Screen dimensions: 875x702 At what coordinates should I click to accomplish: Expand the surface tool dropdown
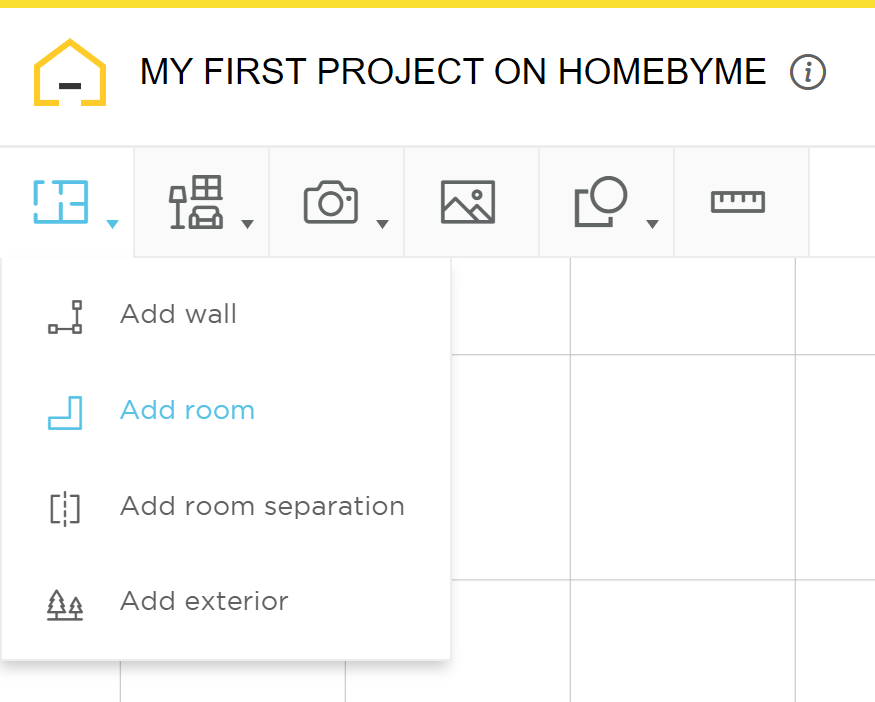pos(652,223)
